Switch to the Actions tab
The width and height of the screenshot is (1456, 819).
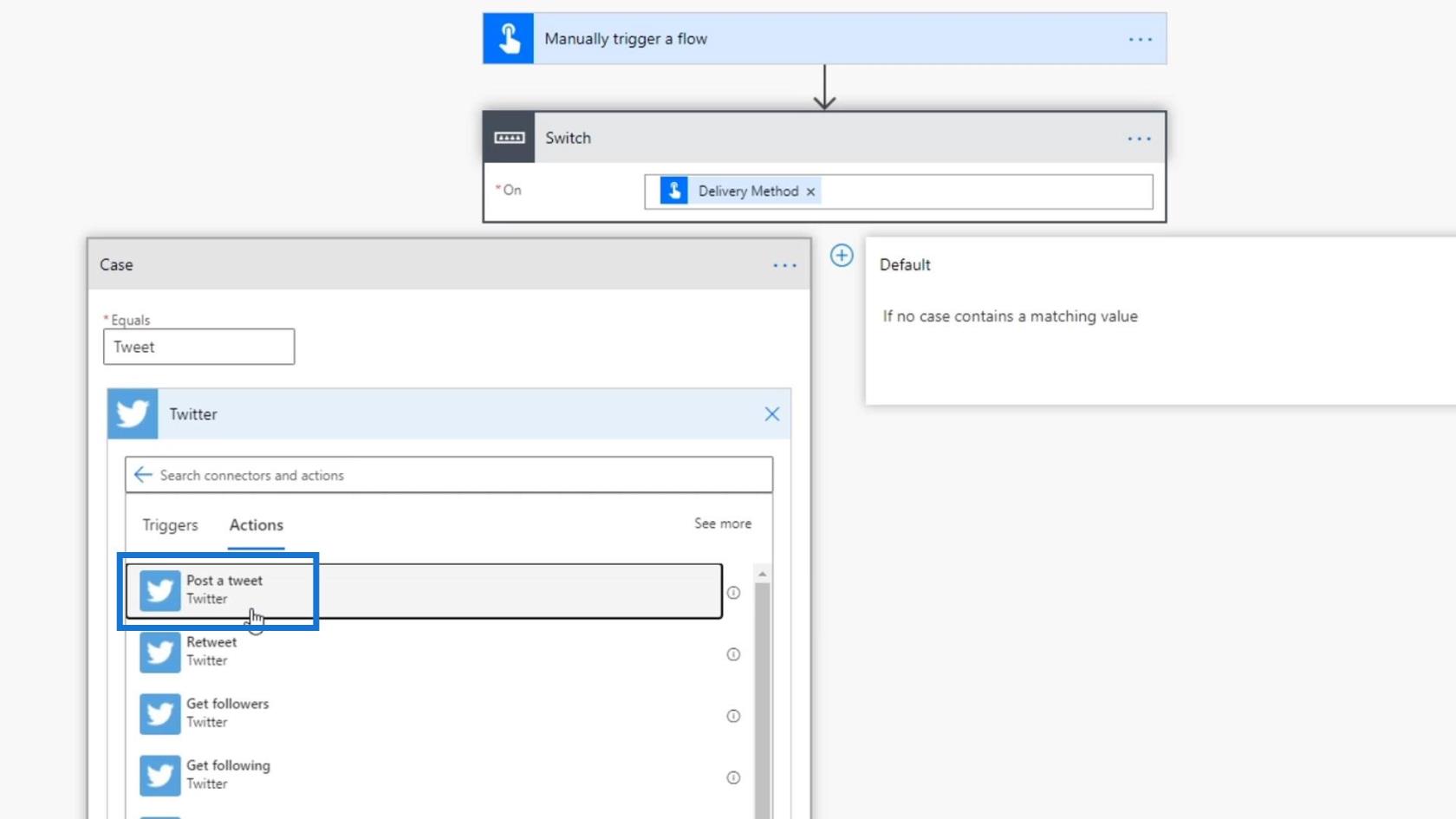click(x=256, y=525)
